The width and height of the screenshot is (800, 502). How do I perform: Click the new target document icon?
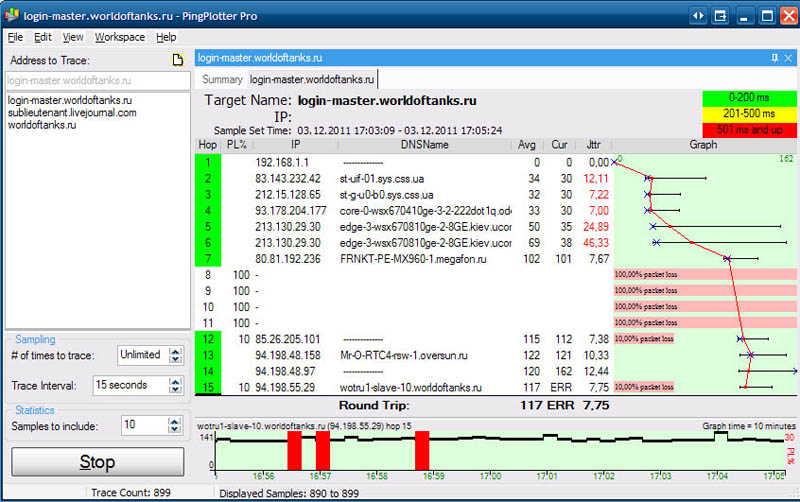[x=178, y=60]
